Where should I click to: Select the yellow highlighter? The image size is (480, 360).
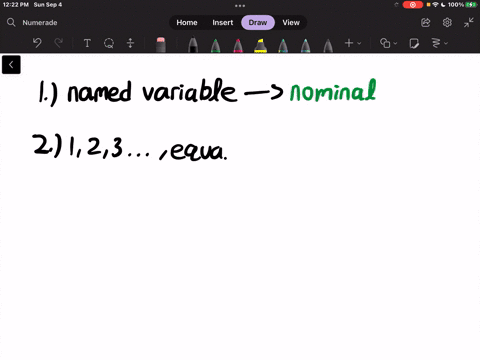260,45
